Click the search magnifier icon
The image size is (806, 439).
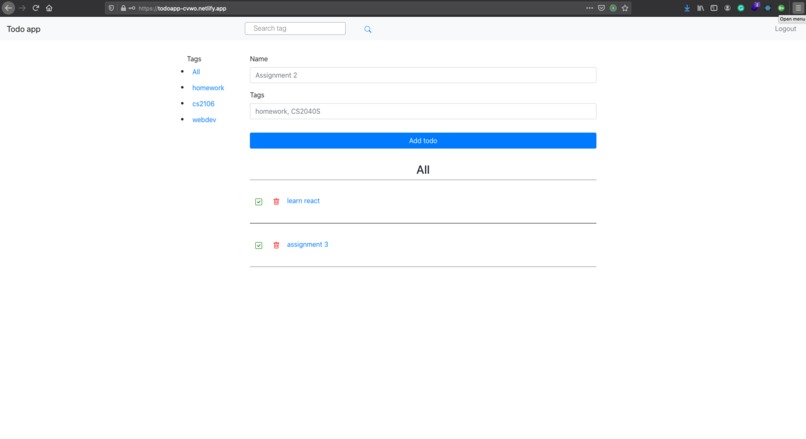tap(368, 29)
